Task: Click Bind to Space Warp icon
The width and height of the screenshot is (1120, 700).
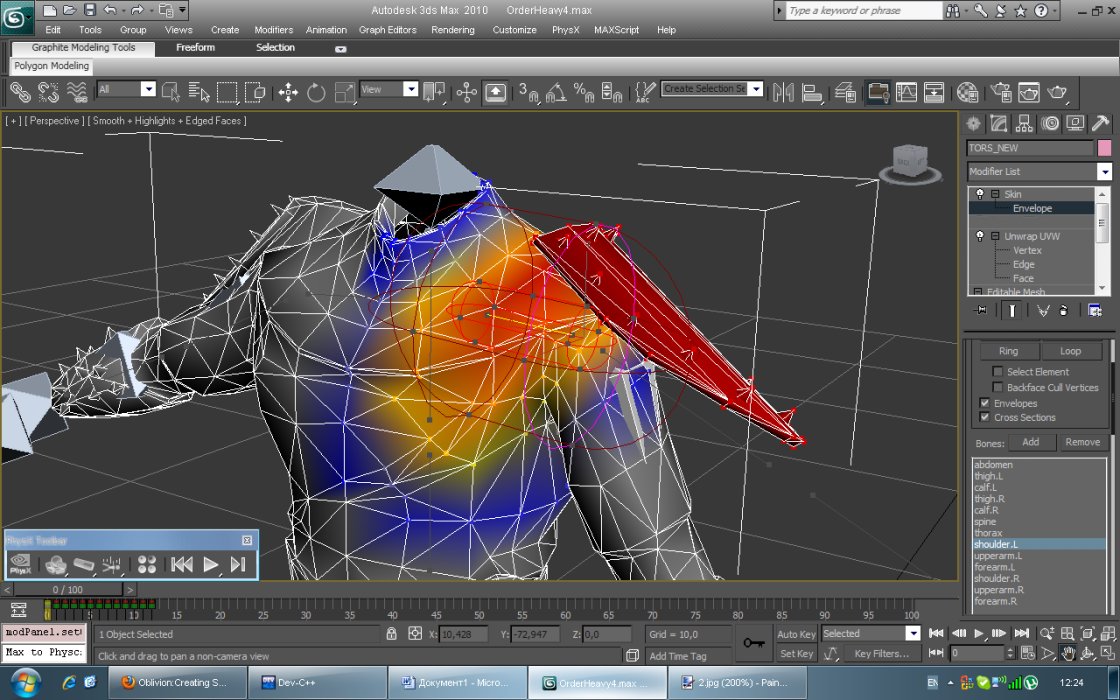Action: 76,92
